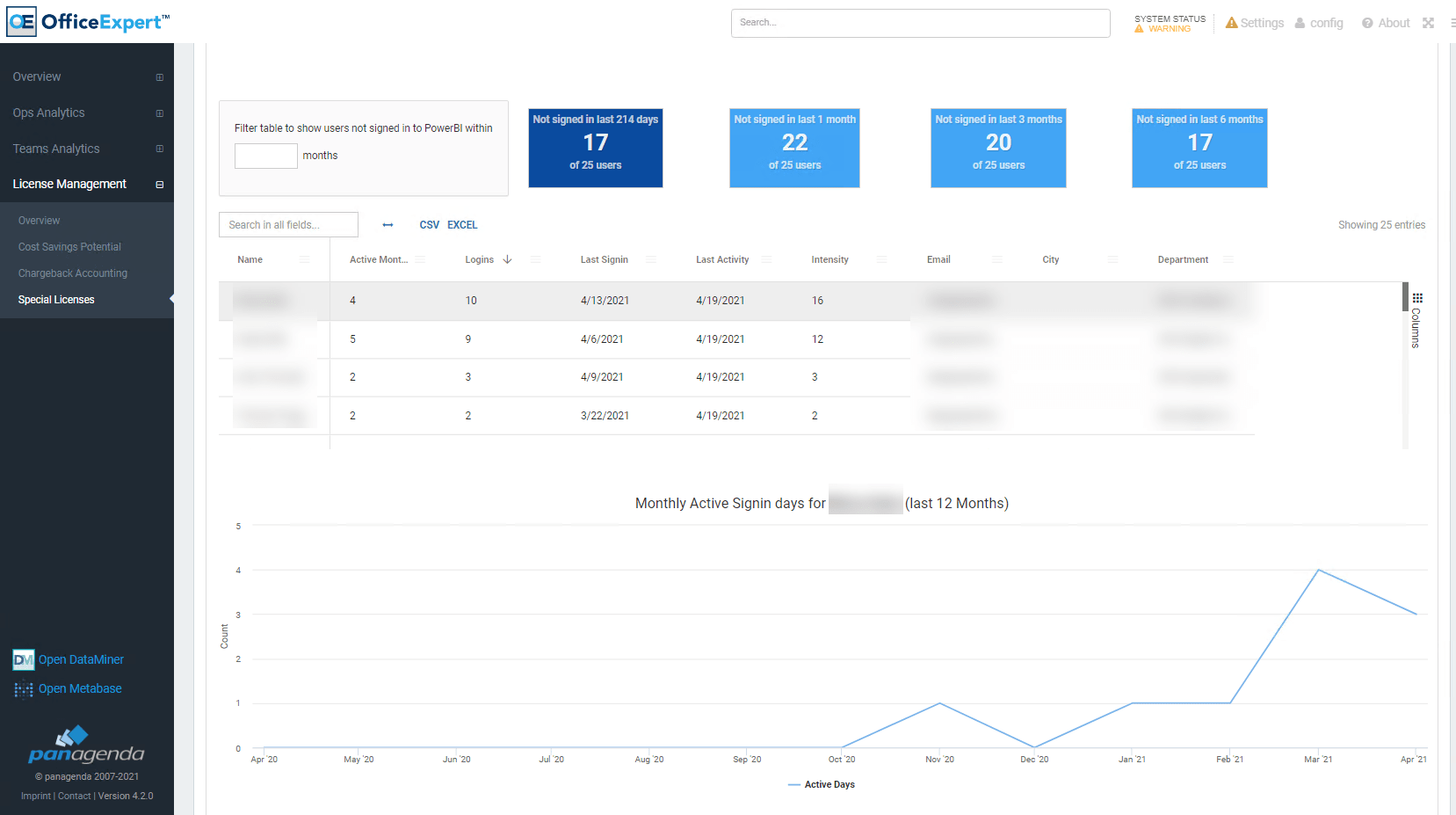
Task: Click the System Status warning indicator
Action: pos(1170,24)
